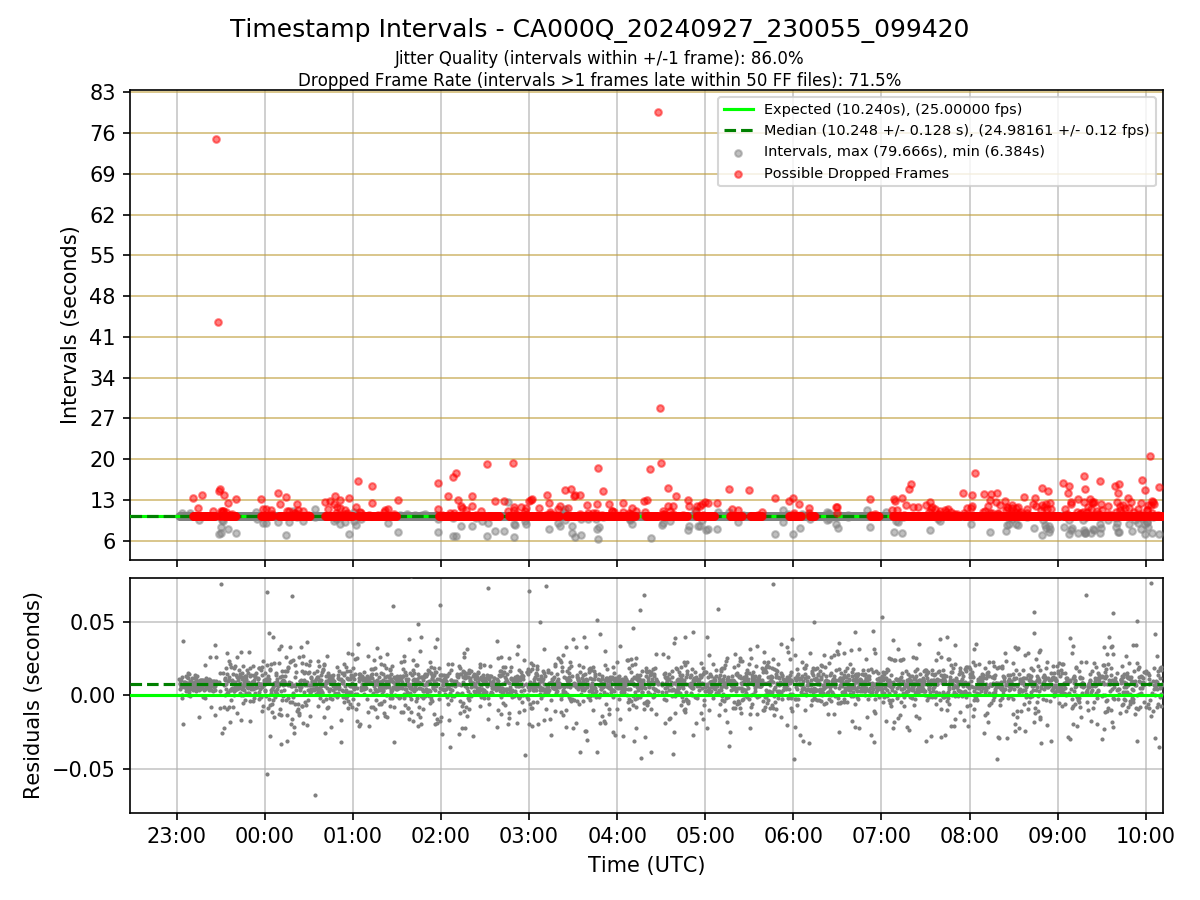The width and height of the screenshot is (1200, 900).
Task: Click the plot title 'Timestamp Intervals - CA000Q_20240927_230055_099420'
Action: pyautogui.click(x=599, y=29)
